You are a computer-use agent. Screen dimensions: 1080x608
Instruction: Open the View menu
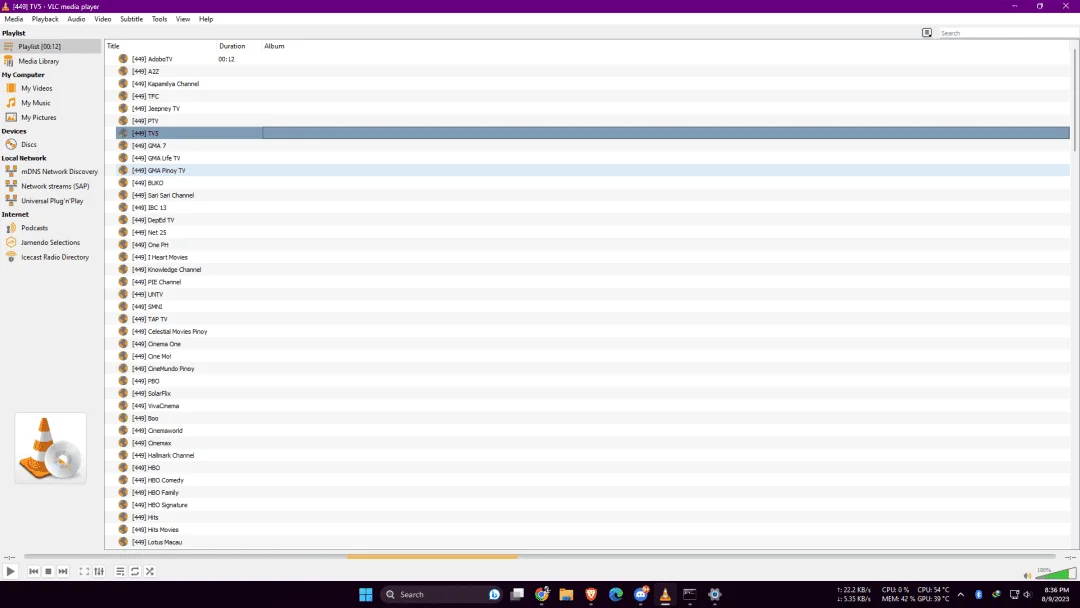[x=183, y=19]
